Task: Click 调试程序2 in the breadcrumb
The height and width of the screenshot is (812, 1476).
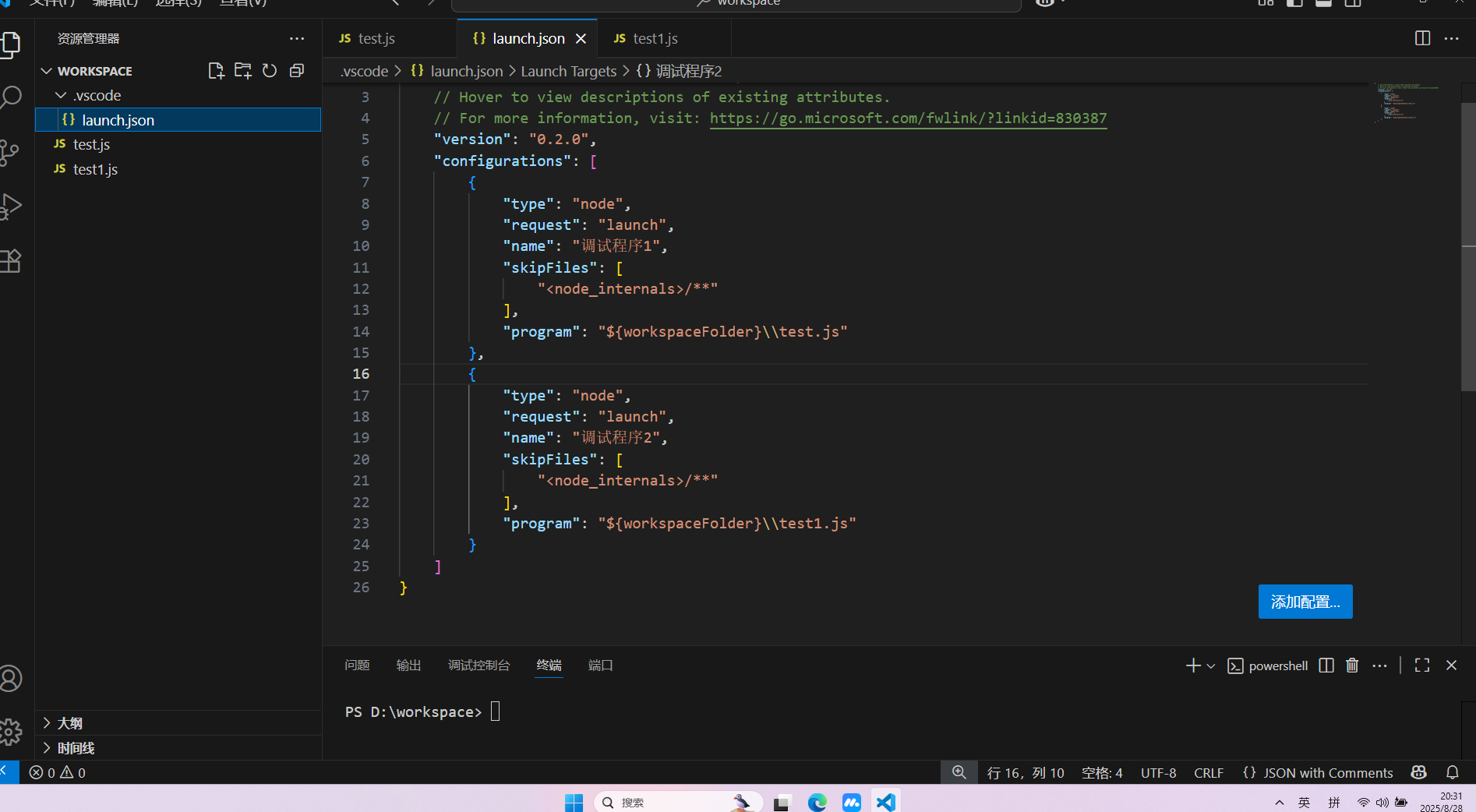Action: coord(679,71)
